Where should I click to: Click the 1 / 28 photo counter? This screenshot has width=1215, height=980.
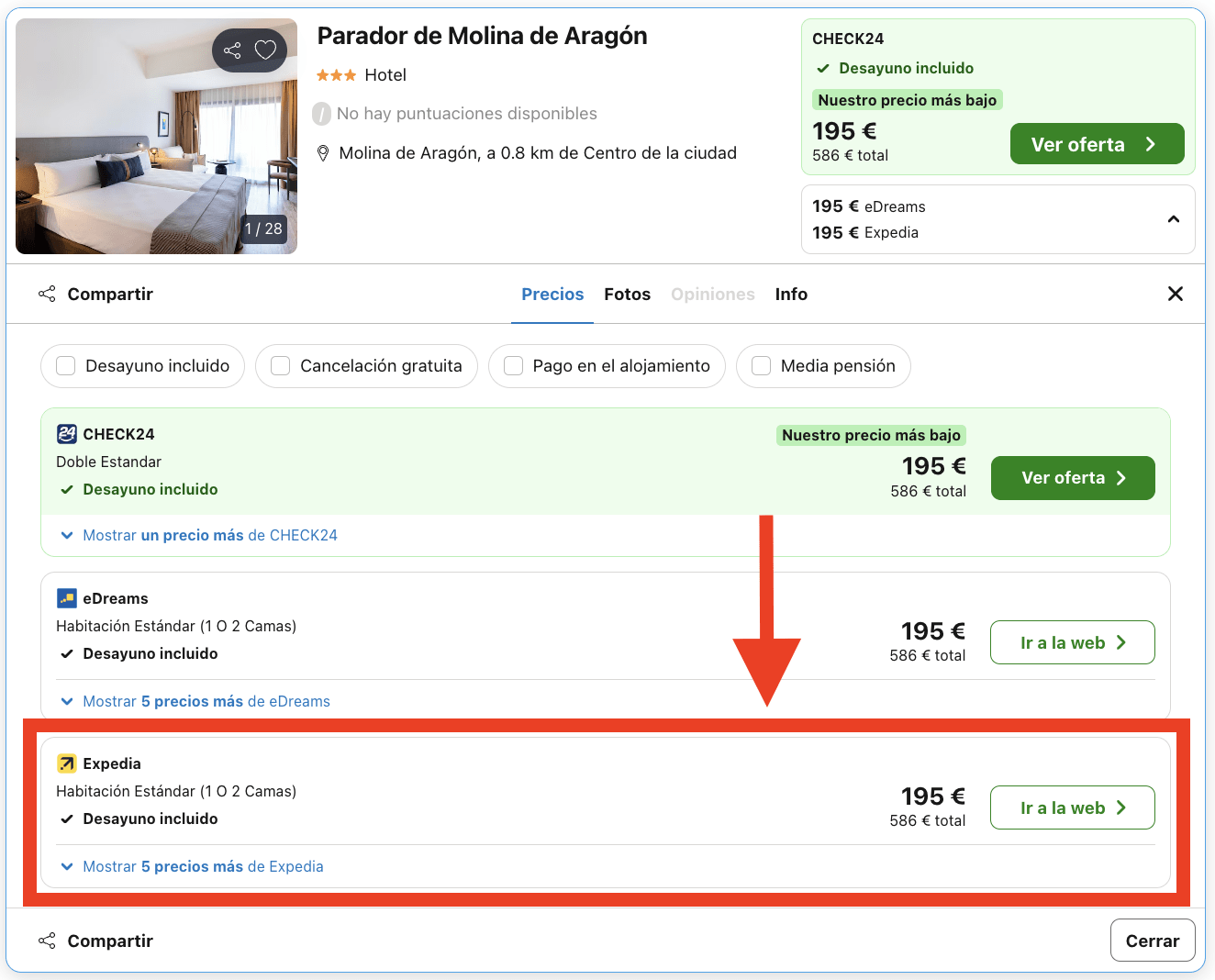(x=263, y=228)
